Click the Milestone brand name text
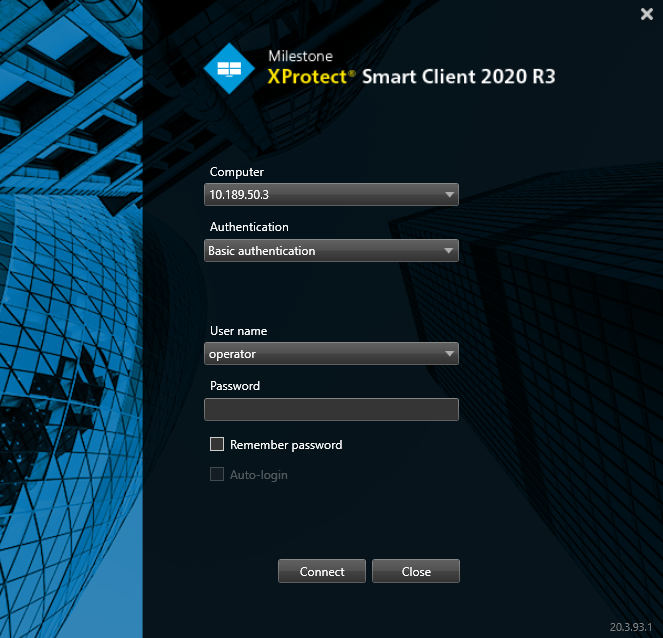 [301, 56]
